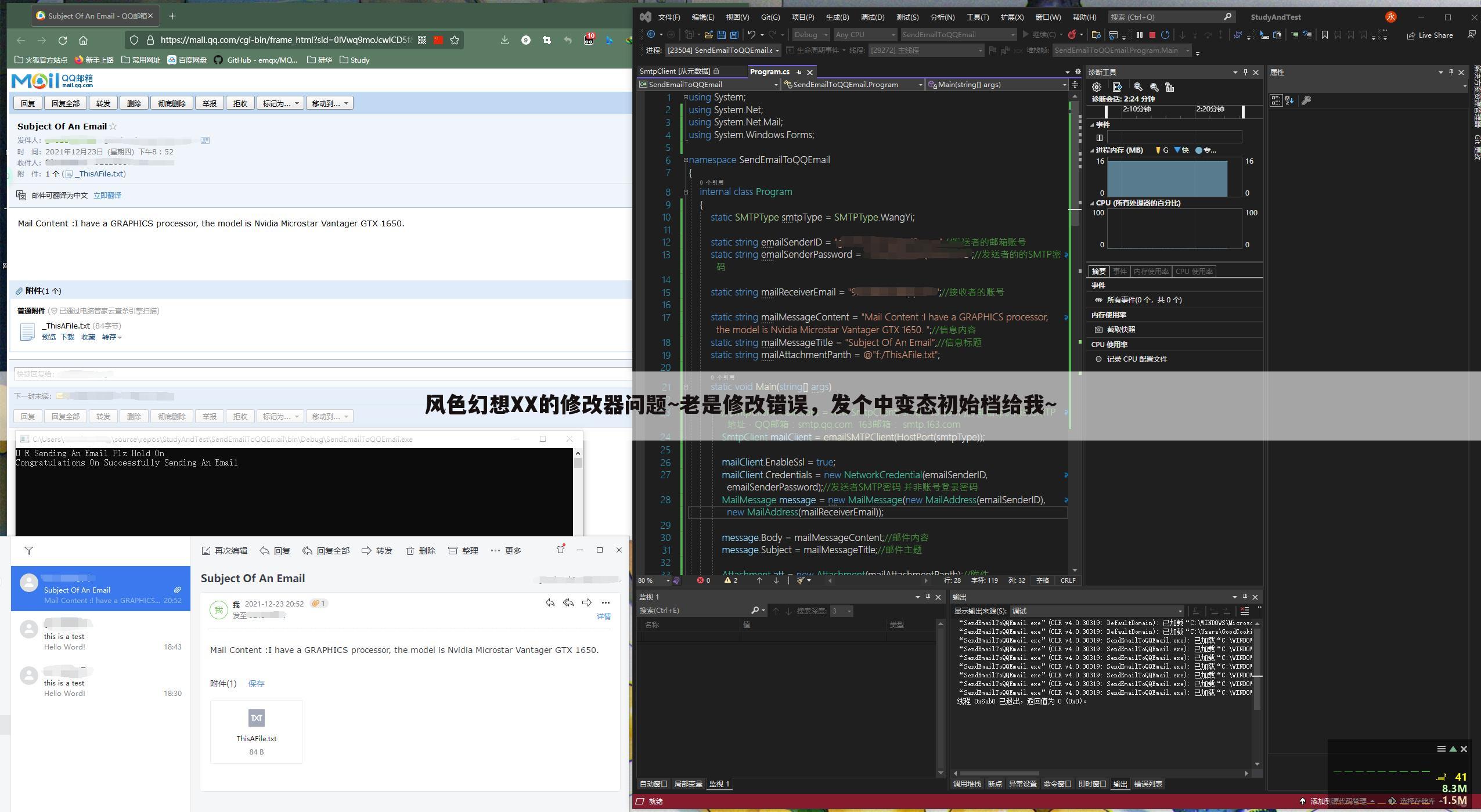The height and width of the screenshot is (812, 1481).
Task: Click the export output icon in diagnostic tools
Action: click(x=1117, y=87)
